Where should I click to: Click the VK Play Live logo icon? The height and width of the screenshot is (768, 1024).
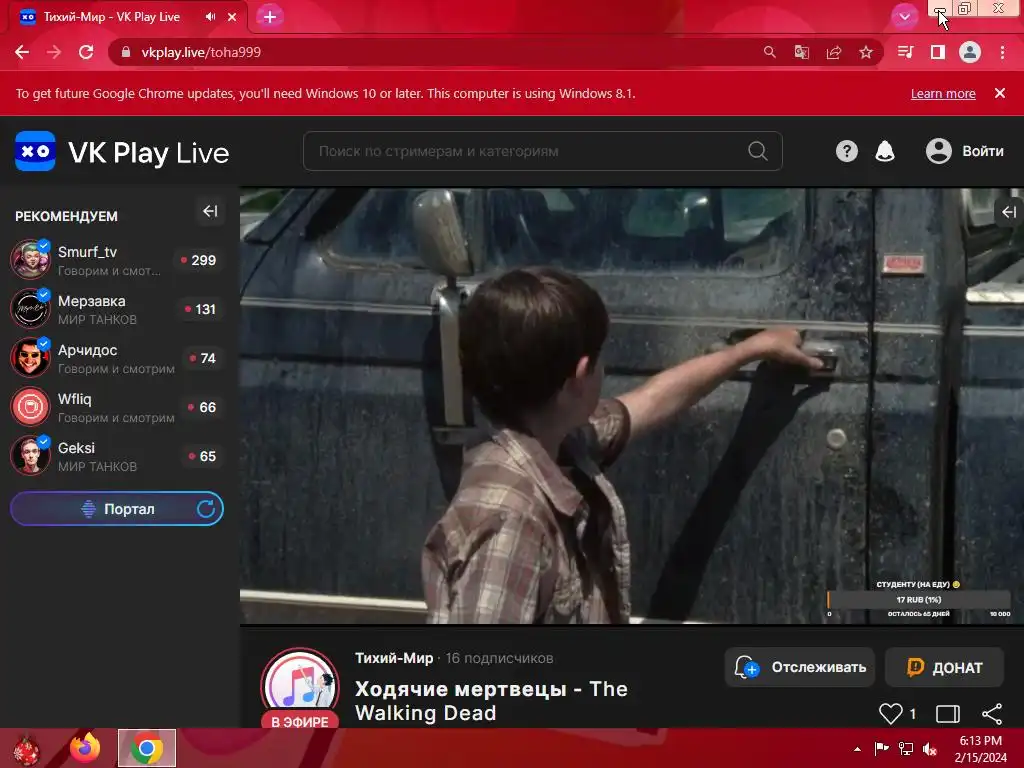35,151
